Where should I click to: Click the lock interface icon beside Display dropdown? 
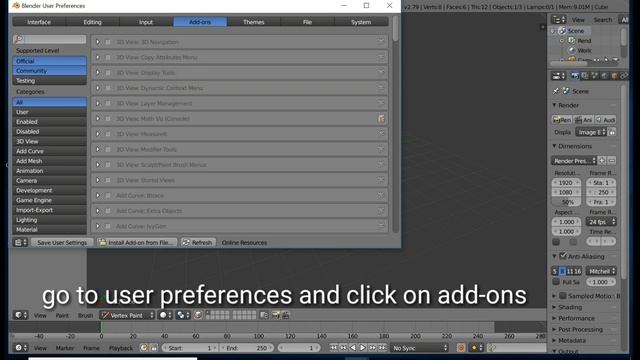(612, 132)
